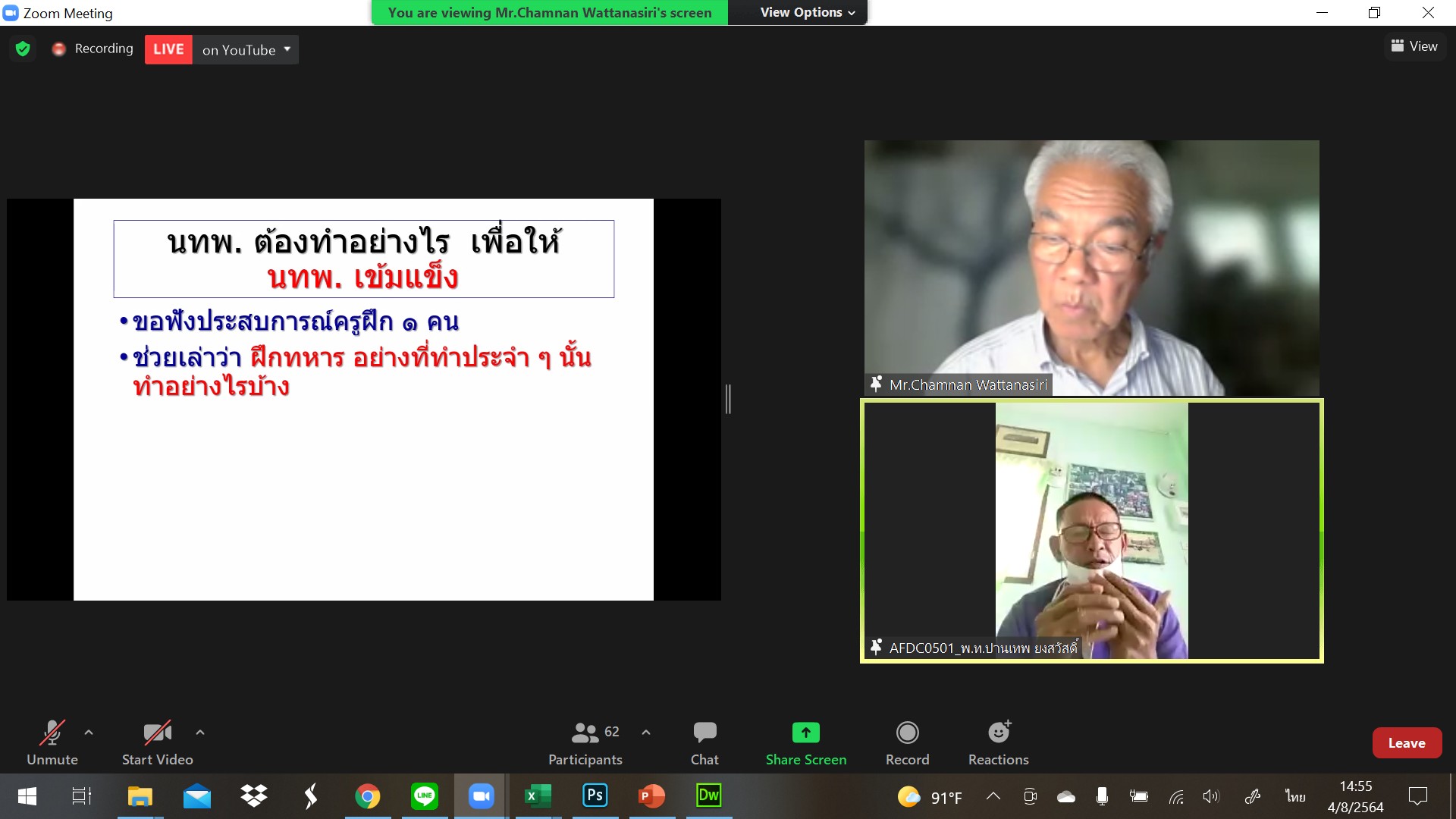Click the pen workspace tray icon
The image size is (1456, 819).
pos(1253,796)
